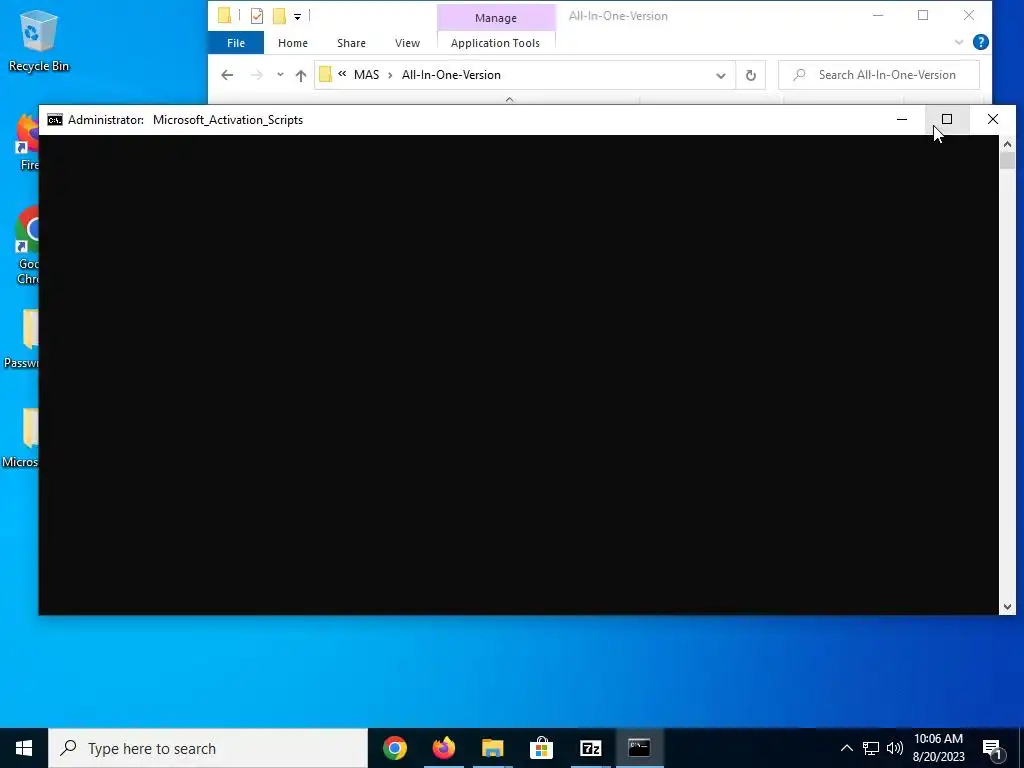The height and width of the screenshot is (768, 1024).
Task: Open the network tray icon
Action: pos(871,748)
